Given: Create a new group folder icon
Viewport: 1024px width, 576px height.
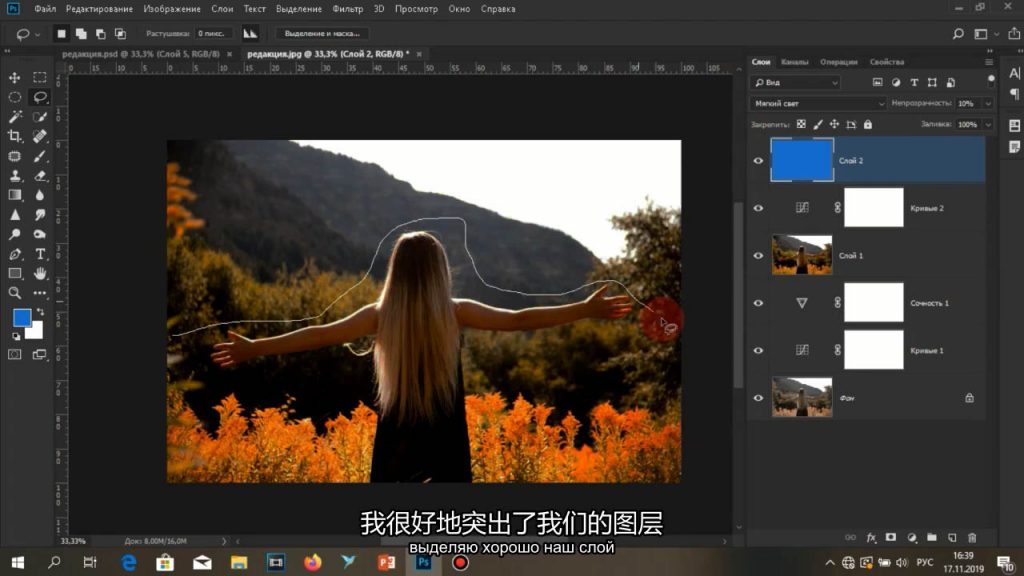Looking at the screenshot, I should tap(931, 536).
